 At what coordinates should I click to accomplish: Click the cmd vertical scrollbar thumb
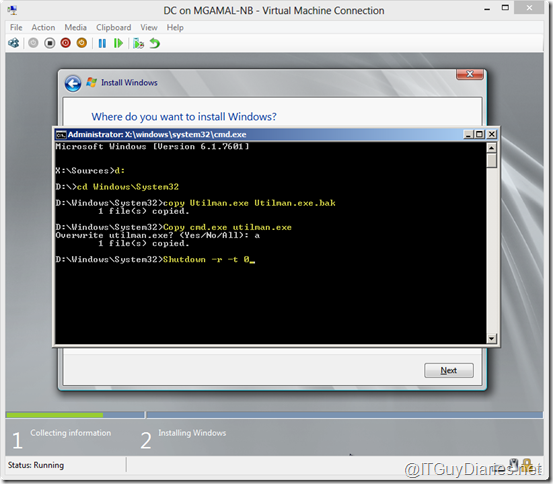[x=492, y=161]
